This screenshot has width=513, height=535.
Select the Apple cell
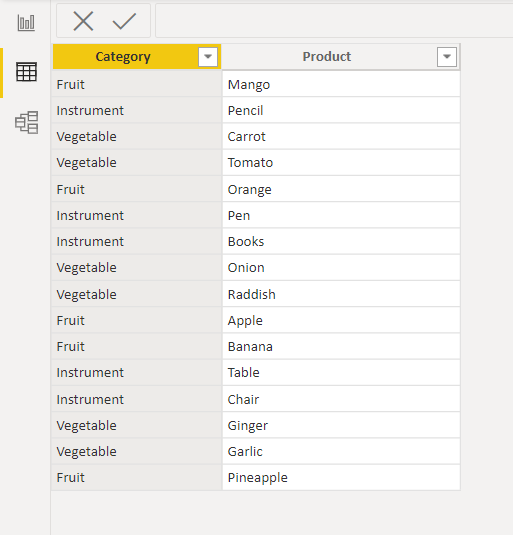coord(341,320)
